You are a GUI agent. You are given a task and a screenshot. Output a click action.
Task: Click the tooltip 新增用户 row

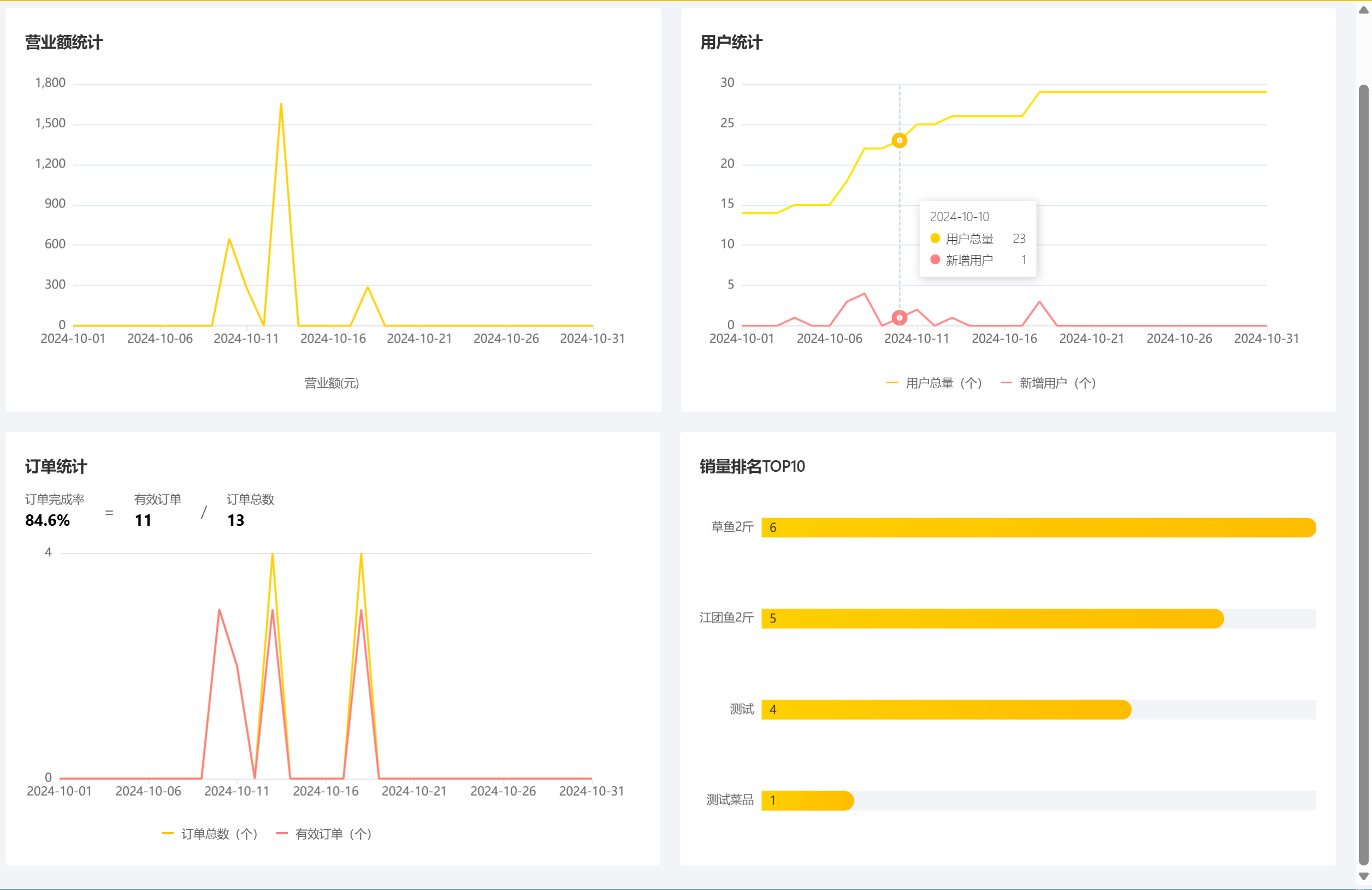(977, 260)
